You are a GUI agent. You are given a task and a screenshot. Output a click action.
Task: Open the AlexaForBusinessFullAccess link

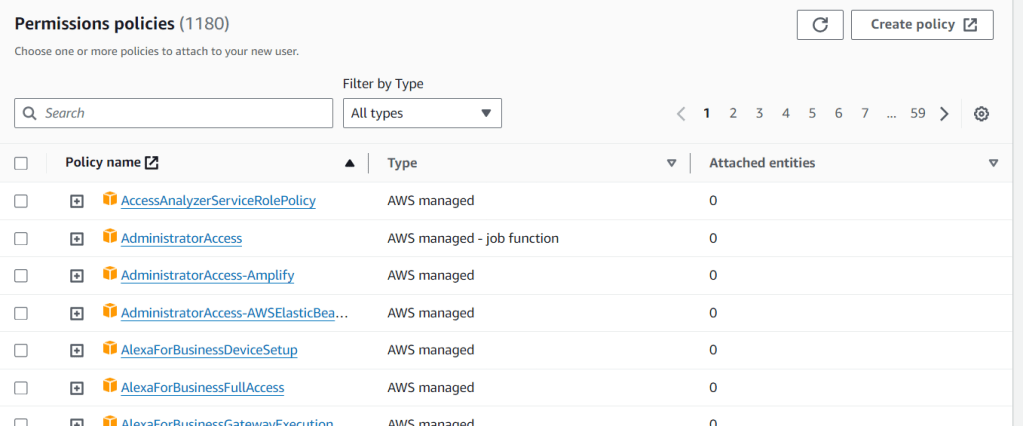[202, 388]
